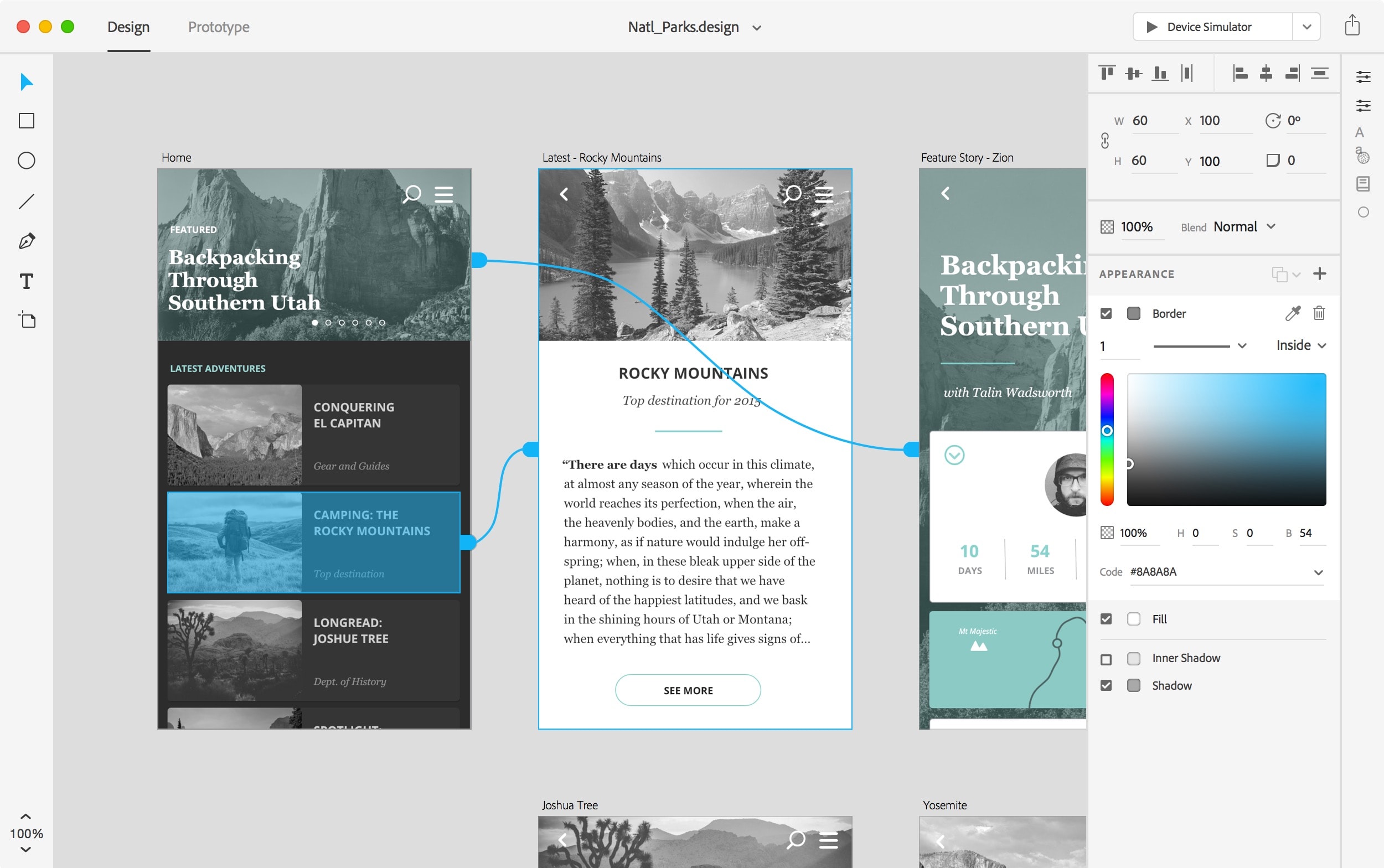Switch to Design tab
Viewport: 1384px width, 868px height.
click(129, 27)
